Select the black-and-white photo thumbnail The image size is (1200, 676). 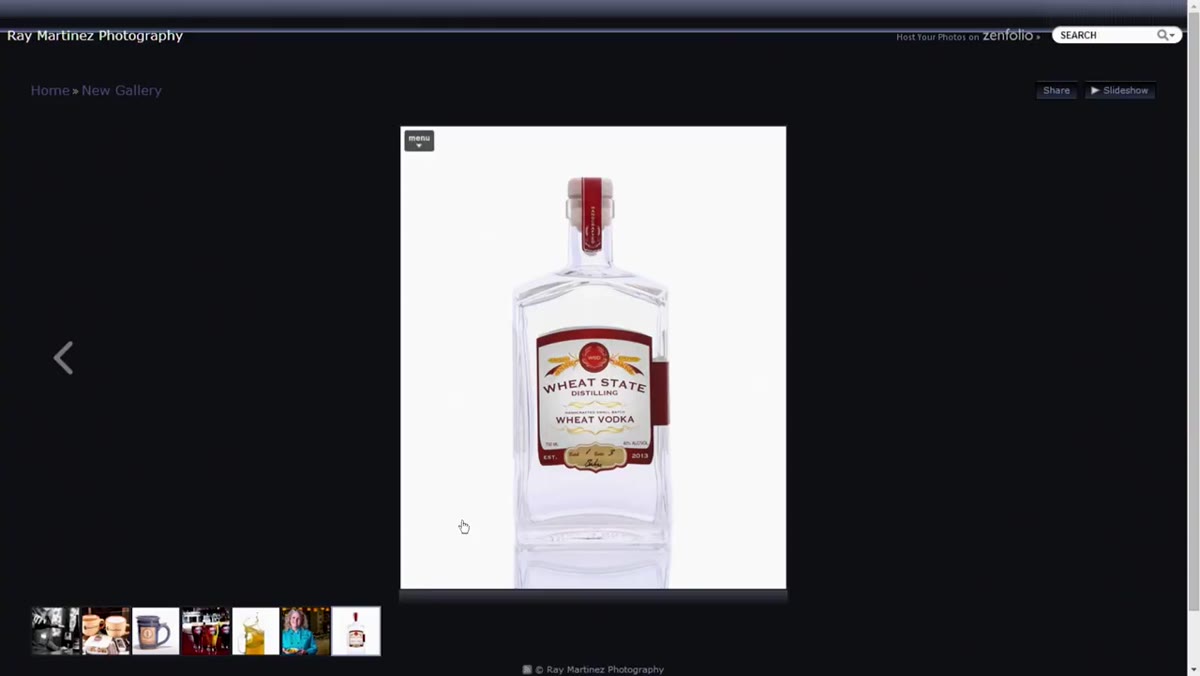point(56,631)
